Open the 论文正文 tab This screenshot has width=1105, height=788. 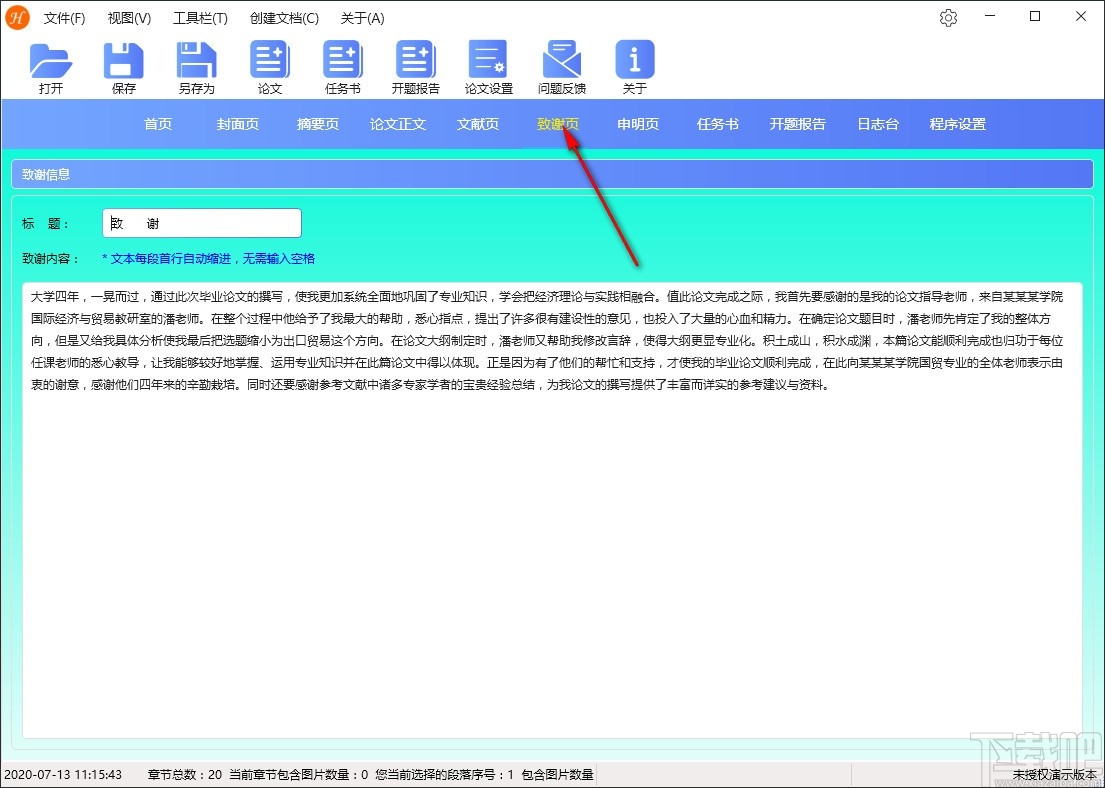pos(397,124)
